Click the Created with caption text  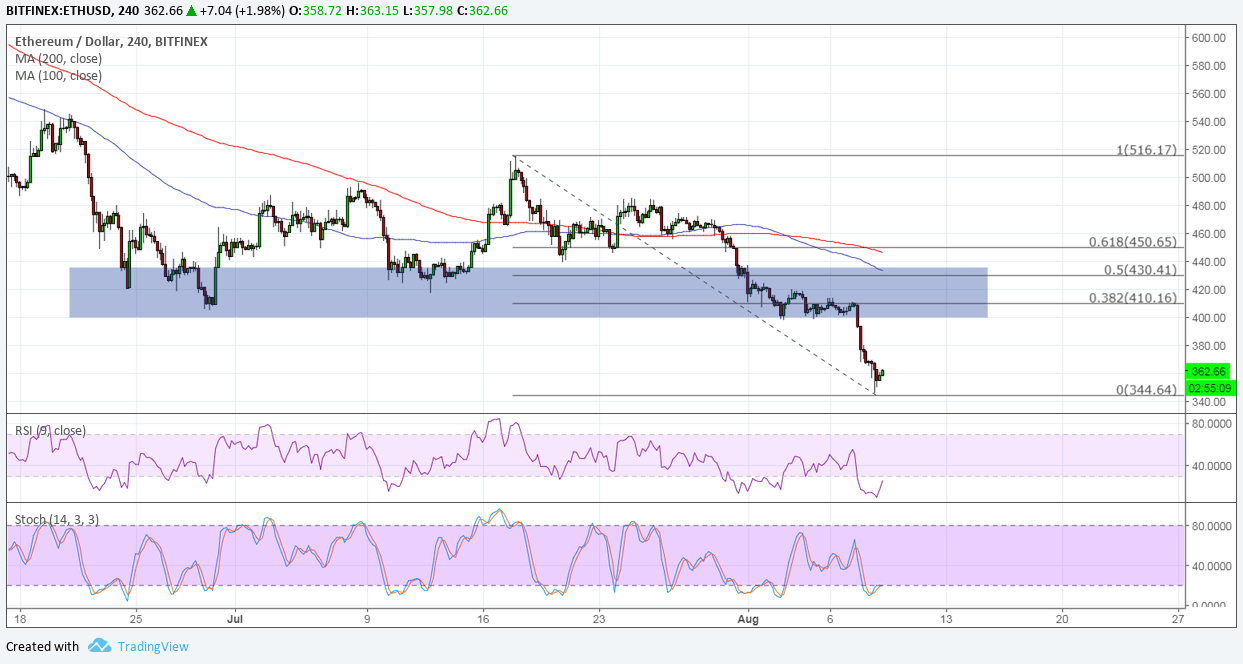(x=43, y=647)
